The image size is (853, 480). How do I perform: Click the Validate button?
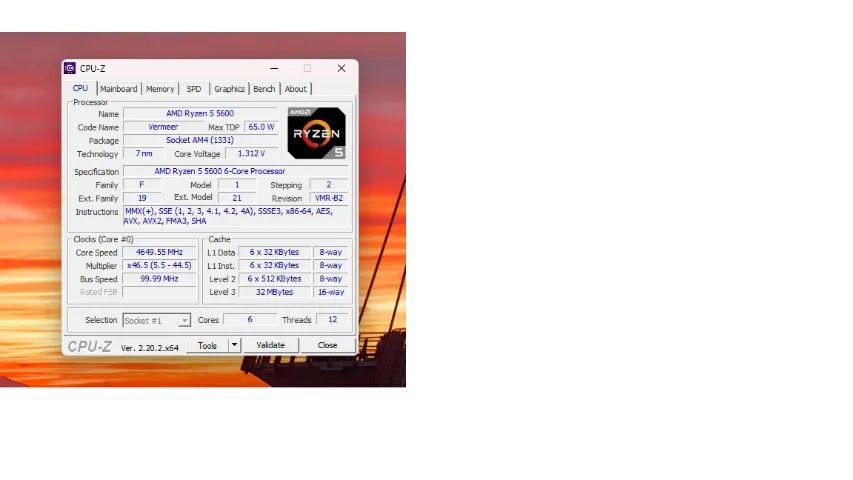click(x=270, y=345)
